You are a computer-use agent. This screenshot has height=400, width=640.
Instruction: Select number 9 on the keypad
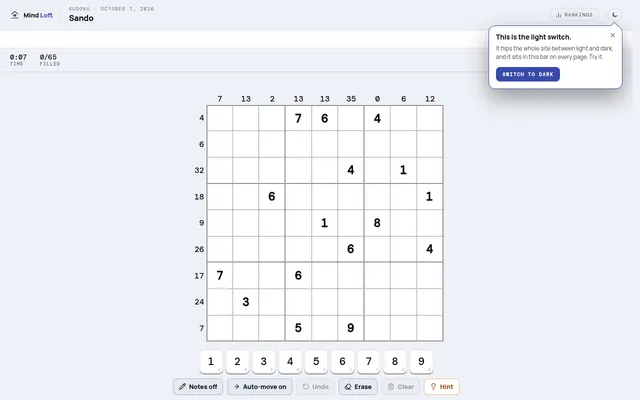pyautogui.click(x=421, y=362)
